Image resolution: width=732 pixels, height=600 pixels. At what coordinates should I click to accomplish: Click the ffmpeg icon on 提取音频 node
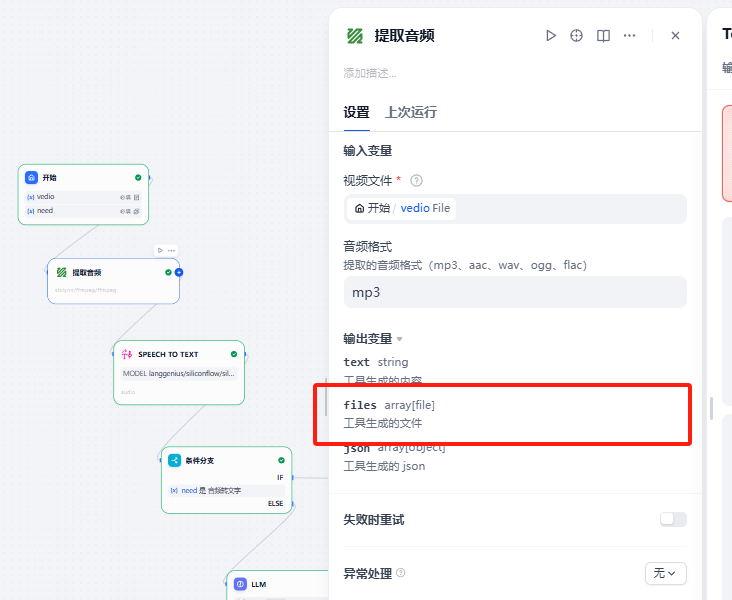coord(62,272)
